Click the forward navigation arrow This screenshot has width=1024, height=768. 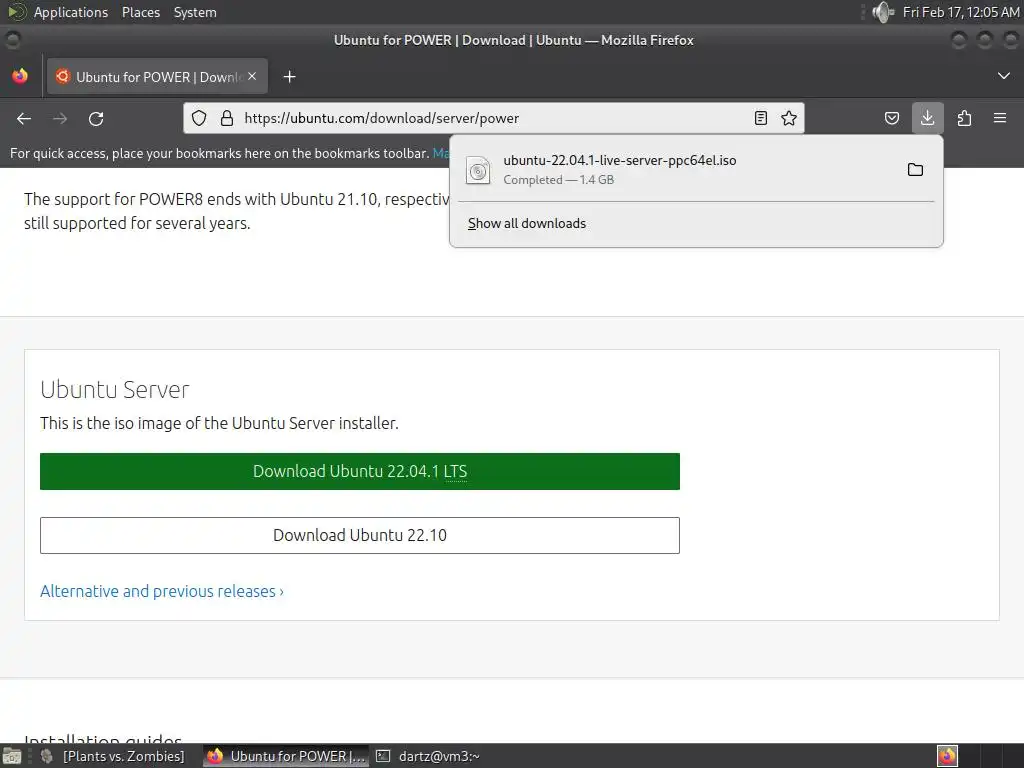[x=60, y=118]
